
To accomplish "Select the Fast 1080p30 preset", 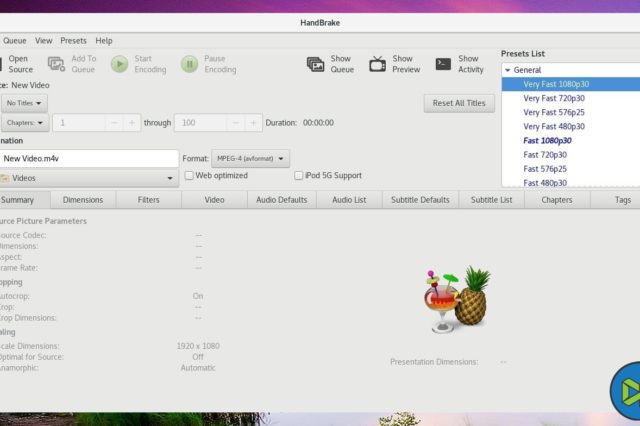I will pyautogui.click(x=571, y=141).
